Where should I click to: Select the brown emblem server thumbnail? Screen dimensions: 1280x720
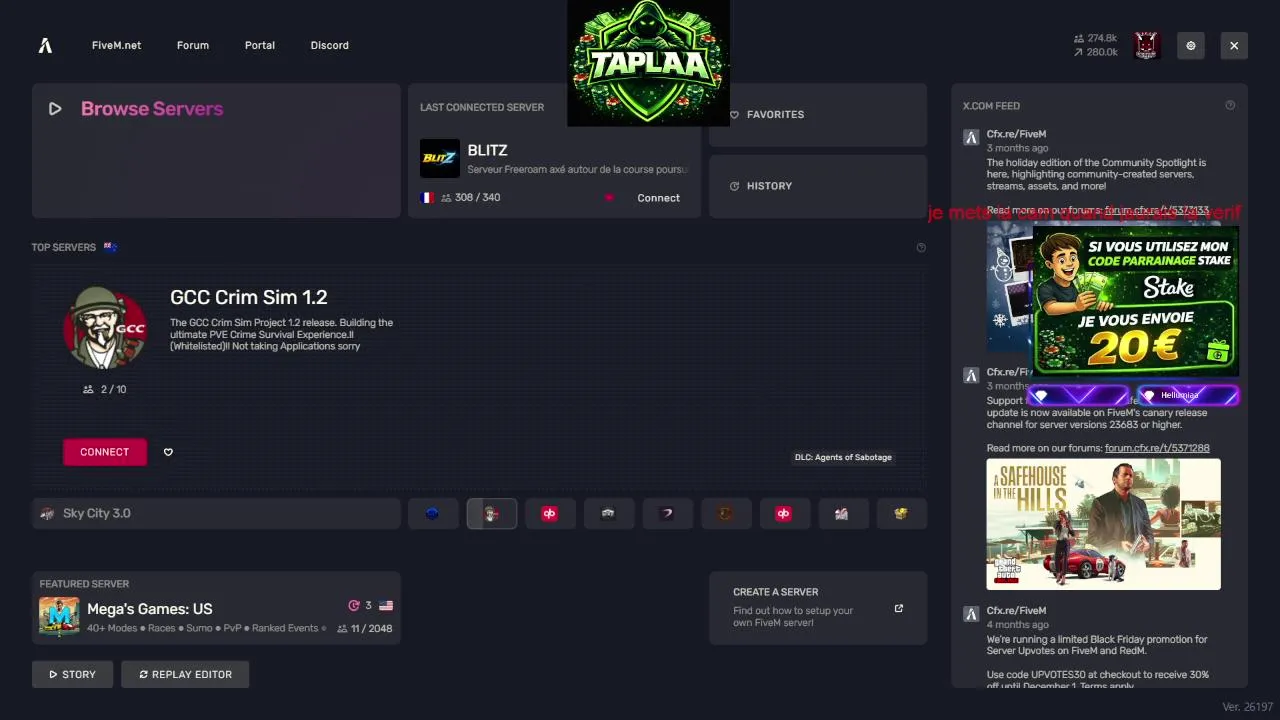pyautogui.click(x=725, y=513)
